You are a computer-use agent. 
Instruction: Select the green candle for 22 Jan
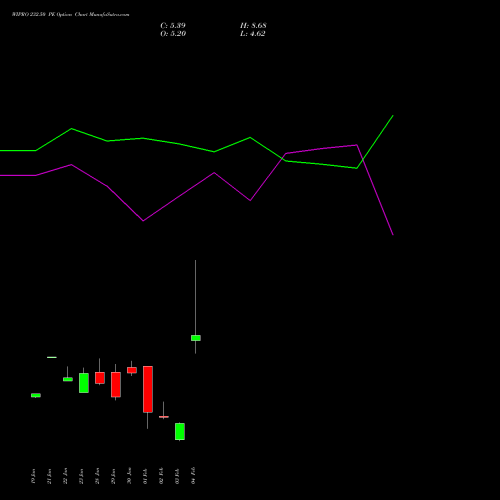pyautogui.click(x=68, y=379)
